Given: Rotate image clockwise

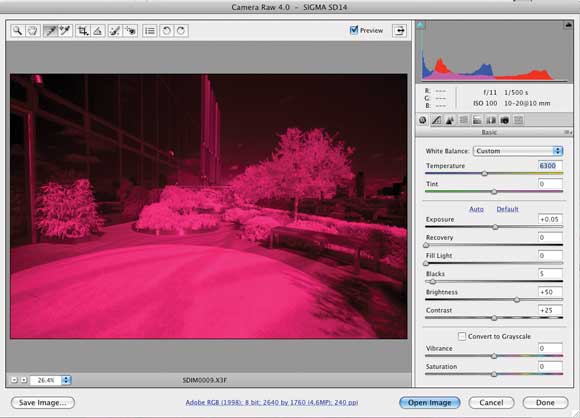Looking at the screenshot, I should [181, 31].
